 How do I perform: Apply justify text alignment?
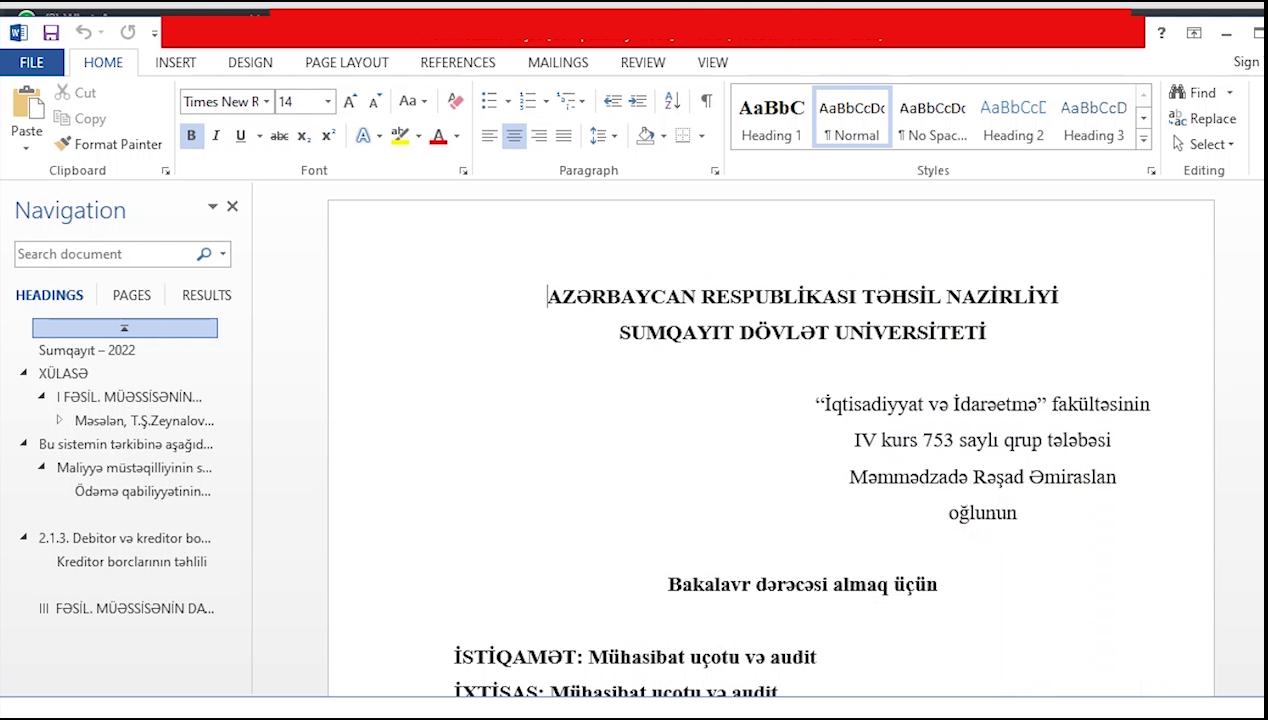(564, 136)
